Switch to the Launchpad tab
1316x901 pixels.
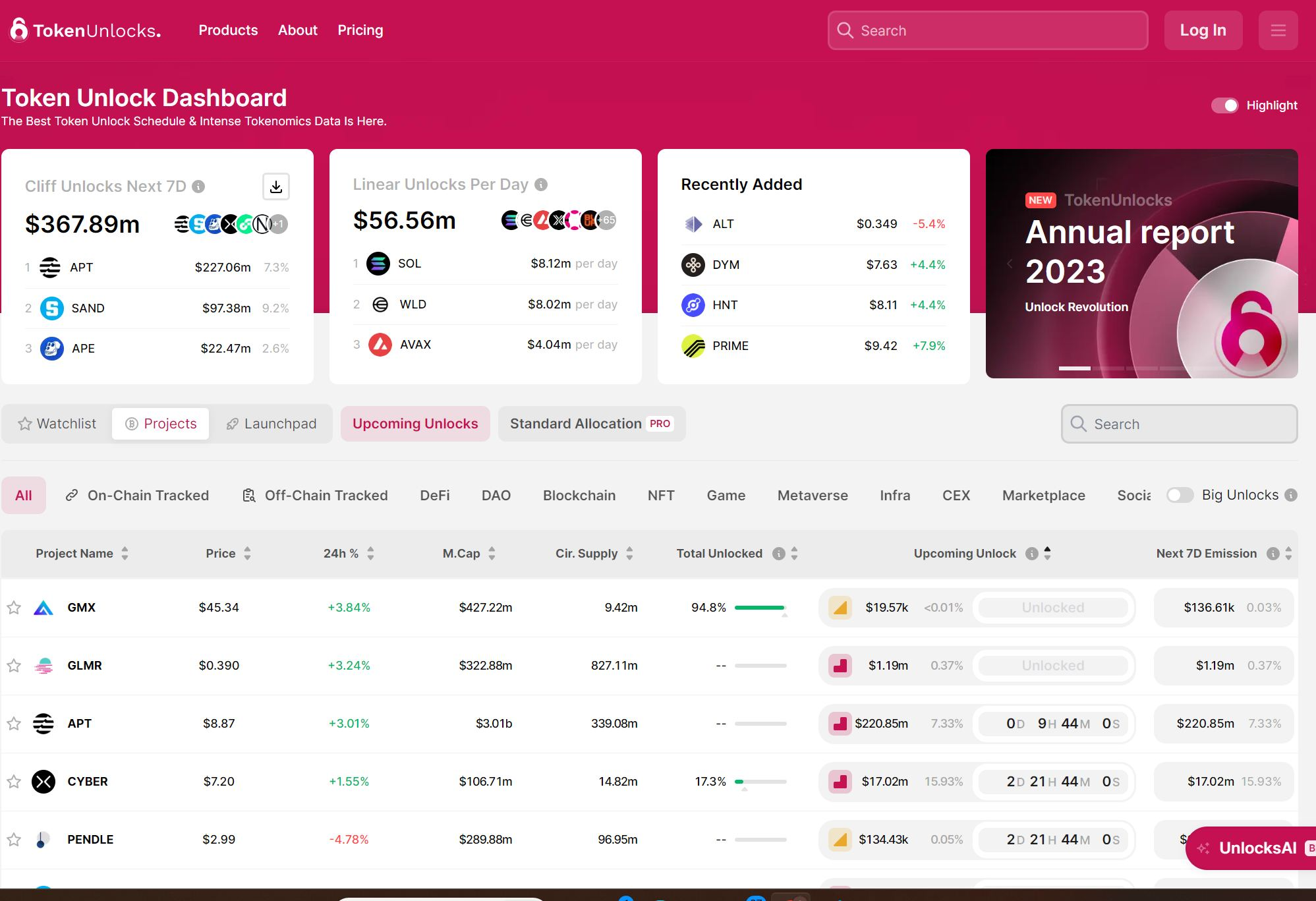(x=271, y=424)
